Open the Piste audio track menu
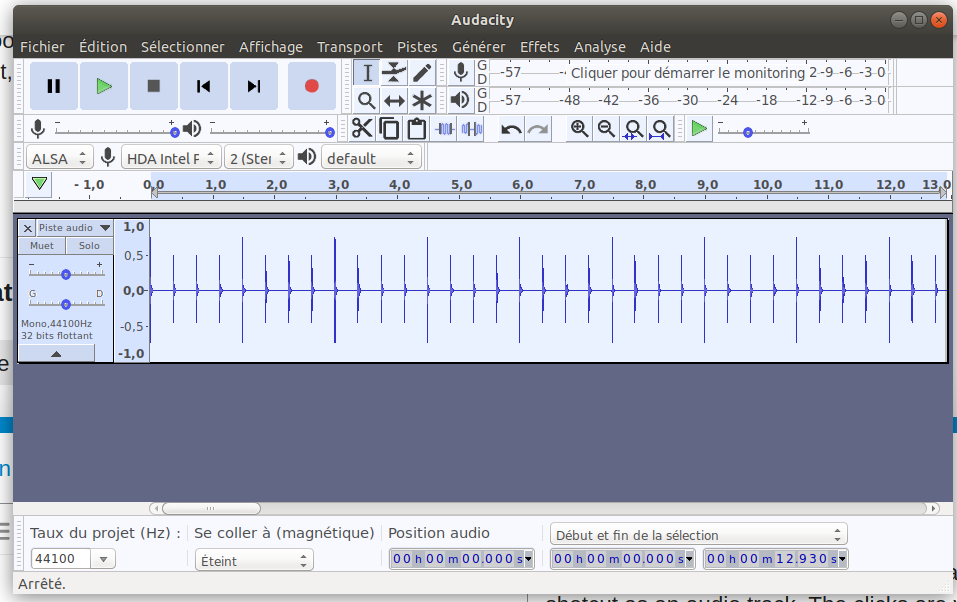 (x=74, y=228)
